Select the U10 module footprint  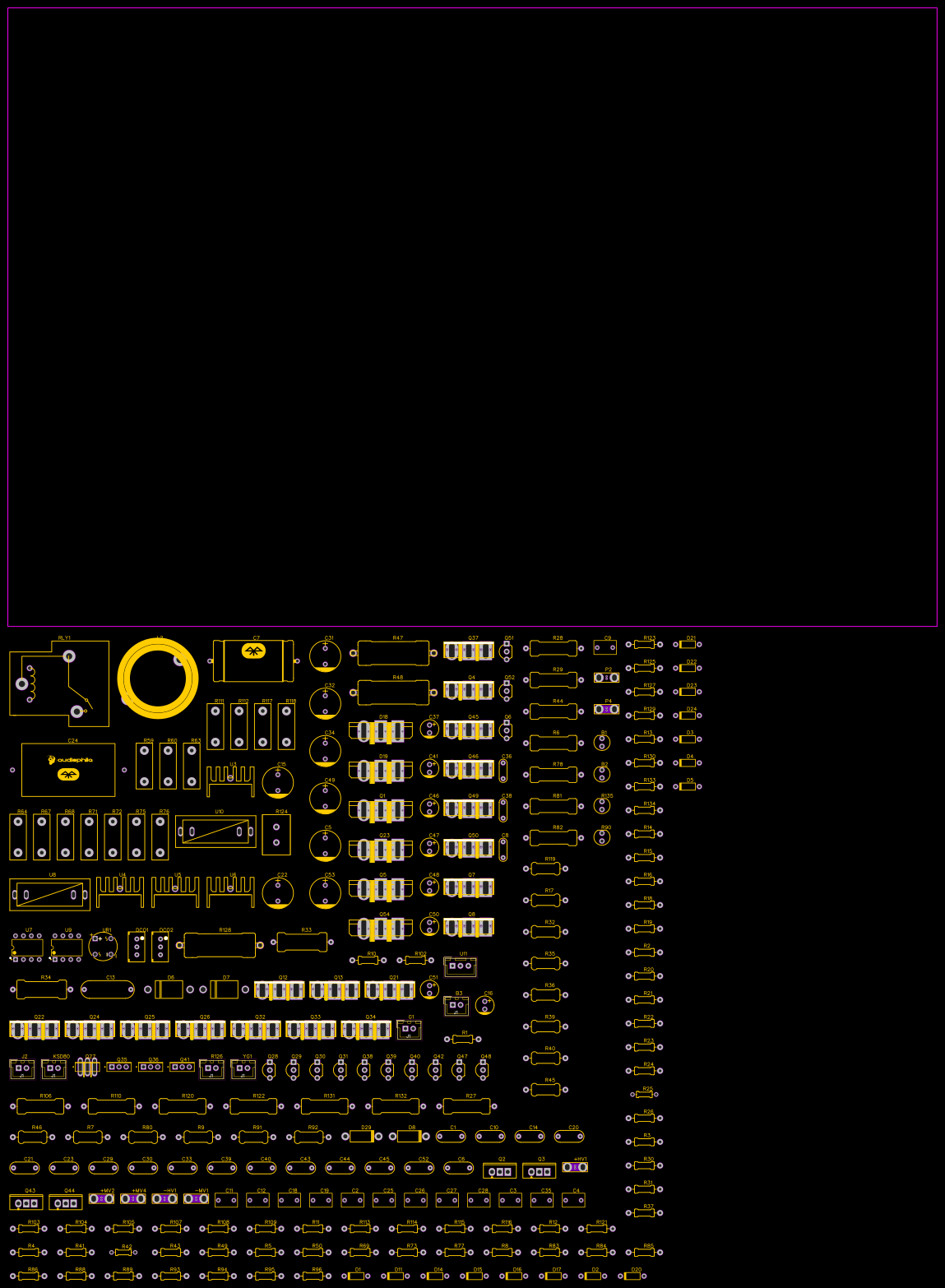(x=215, y=832)
